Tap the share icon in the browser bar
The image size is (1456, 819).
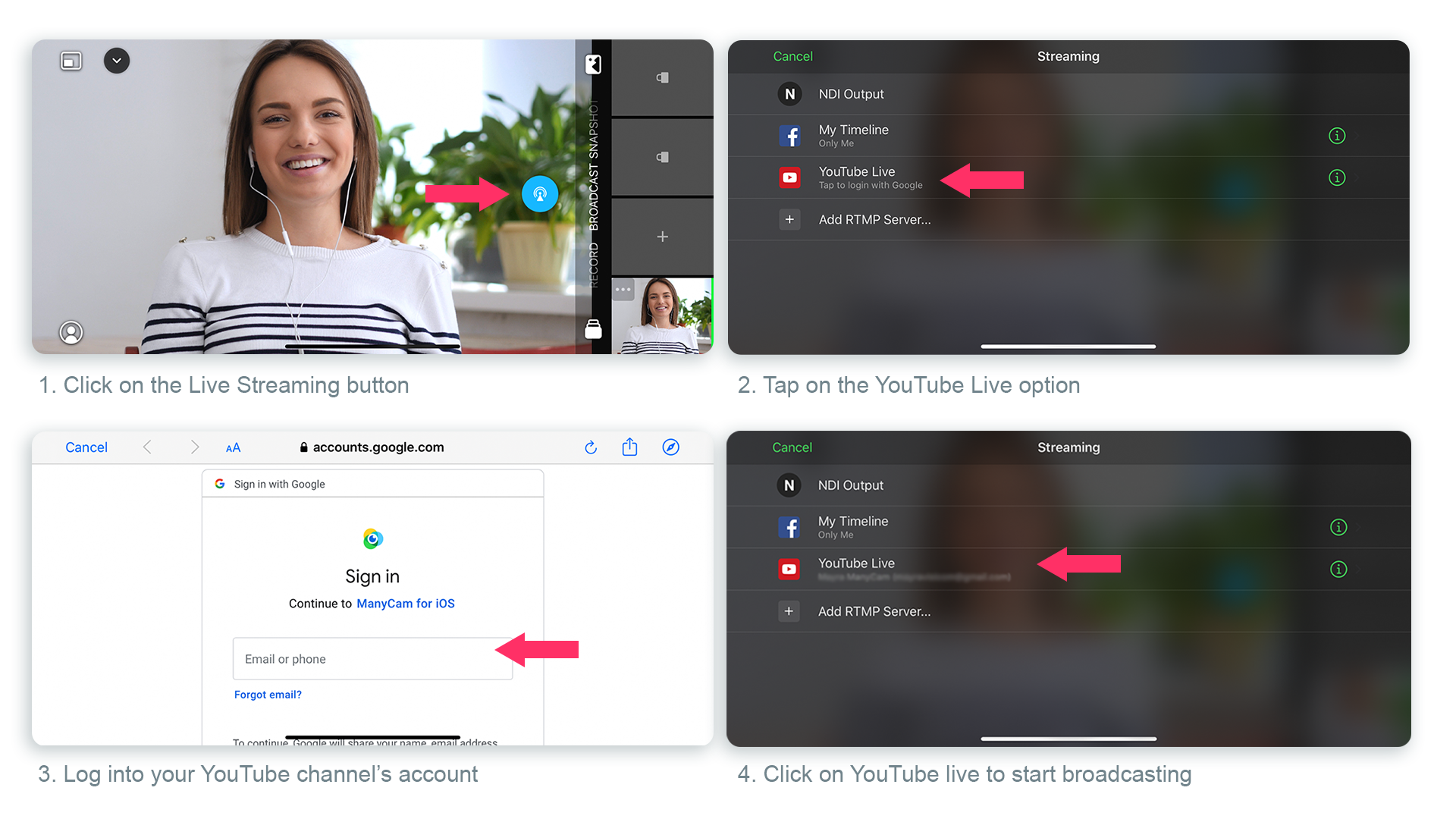629,447
